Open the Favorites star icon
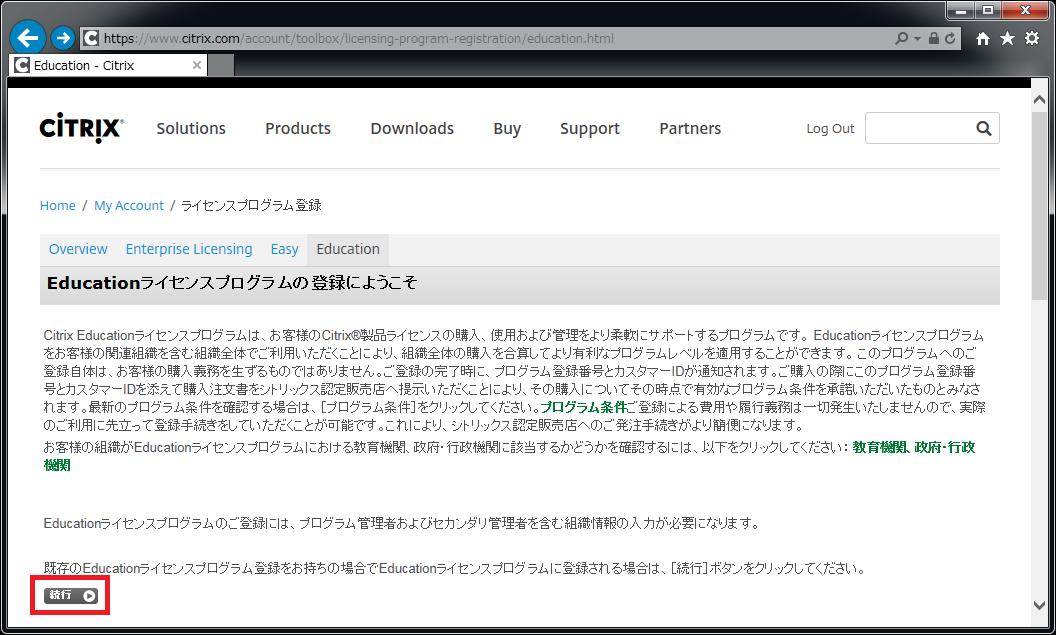 1007,39
